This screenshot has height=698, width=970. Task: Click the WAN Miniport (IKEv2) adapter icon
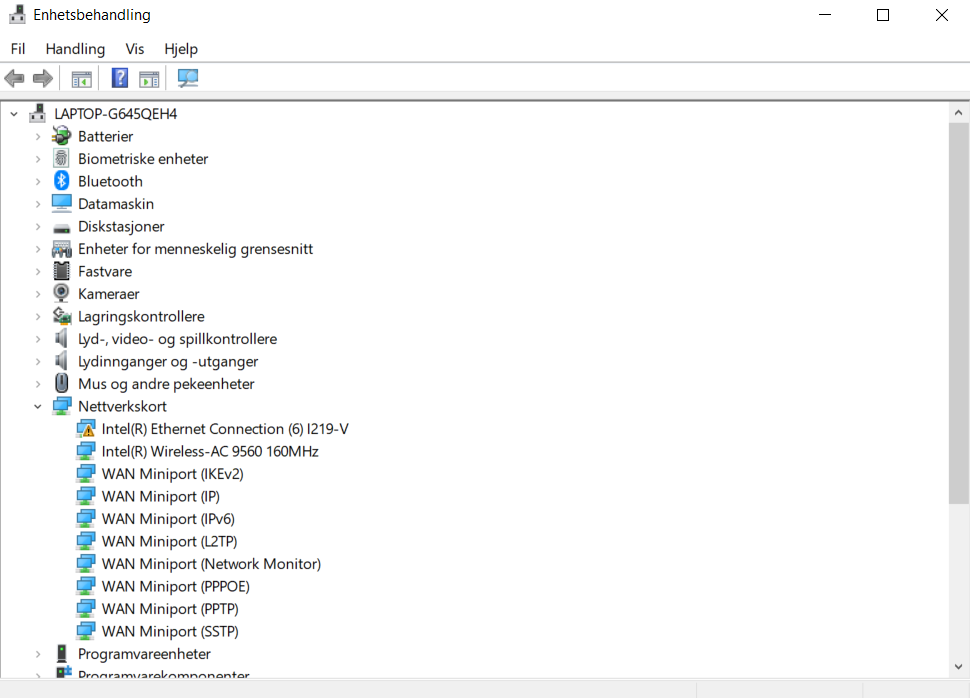[x=85, y=473]
